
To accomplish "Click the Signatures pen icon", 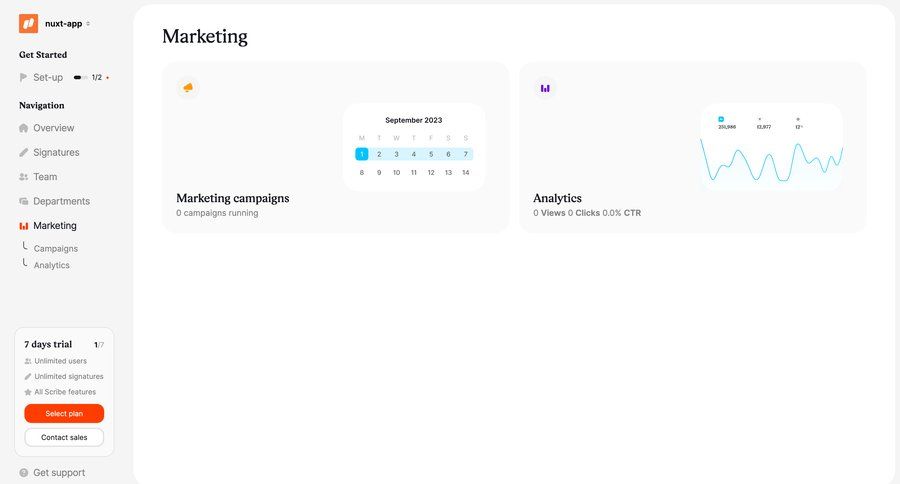I will point(24,153).
